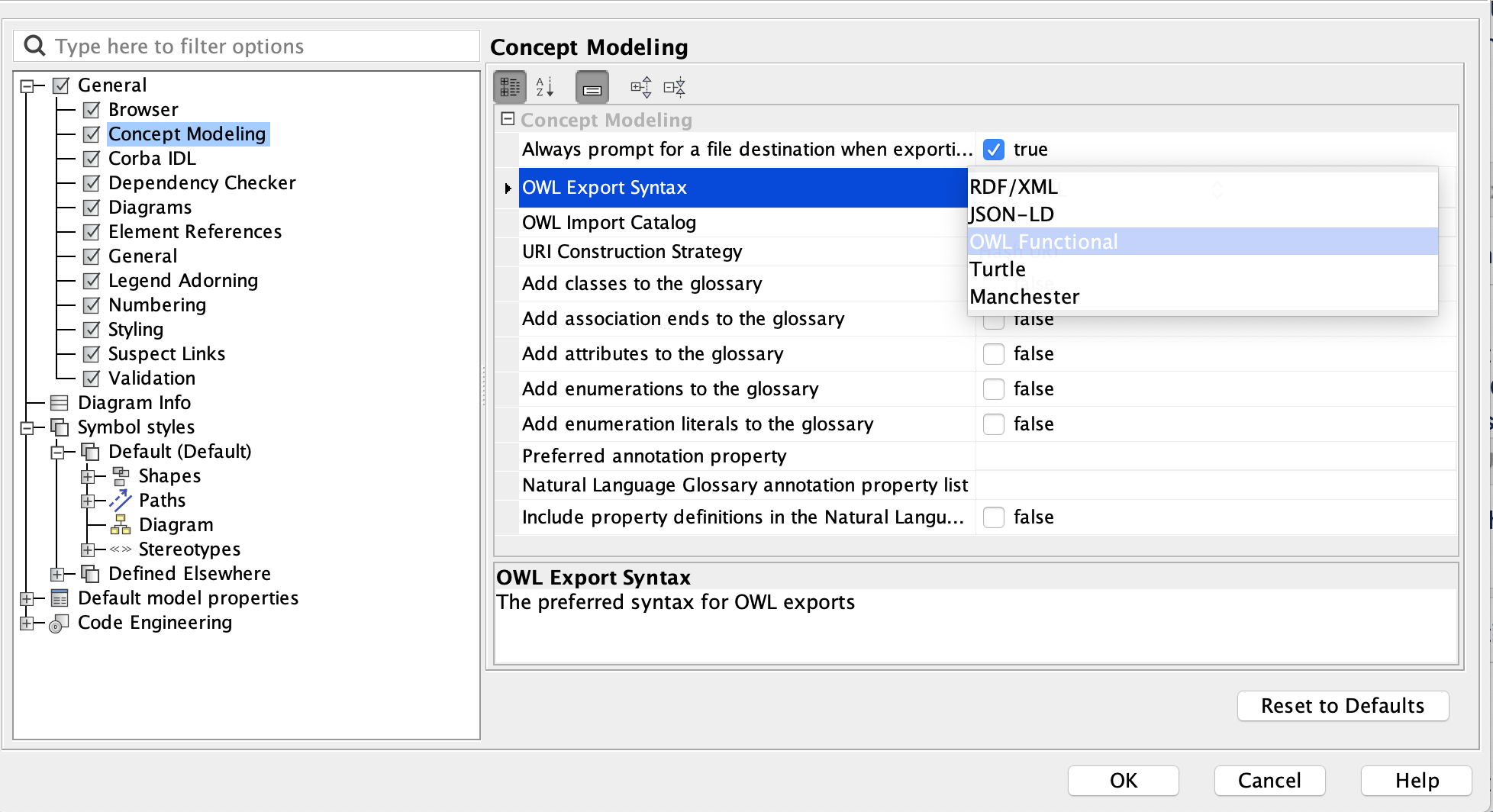
Task: Choose Turtle from the syntax list
Action: (998, 269)
